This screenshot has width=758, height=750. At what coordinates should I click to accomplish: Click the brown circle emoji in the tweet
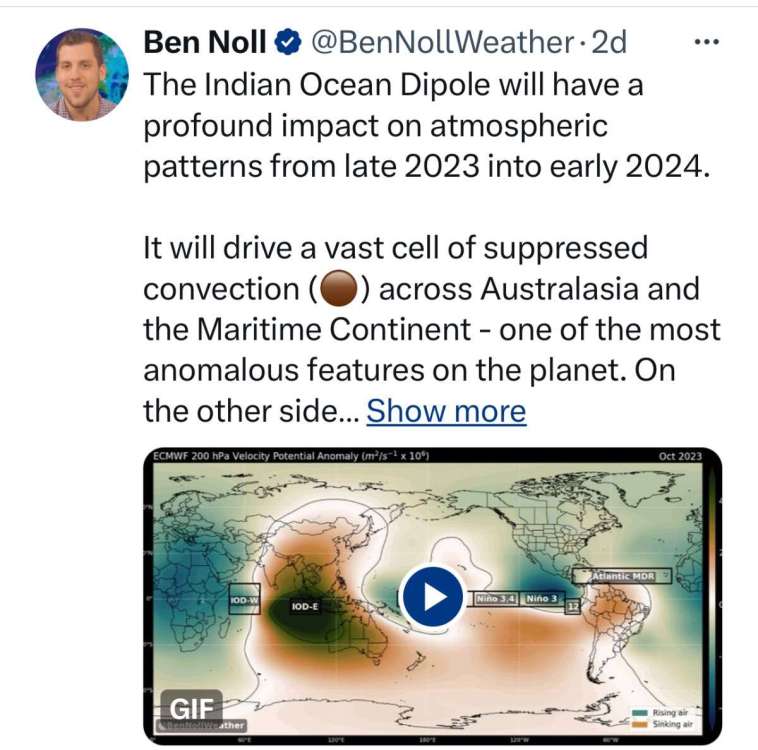[x=334, y=289]
